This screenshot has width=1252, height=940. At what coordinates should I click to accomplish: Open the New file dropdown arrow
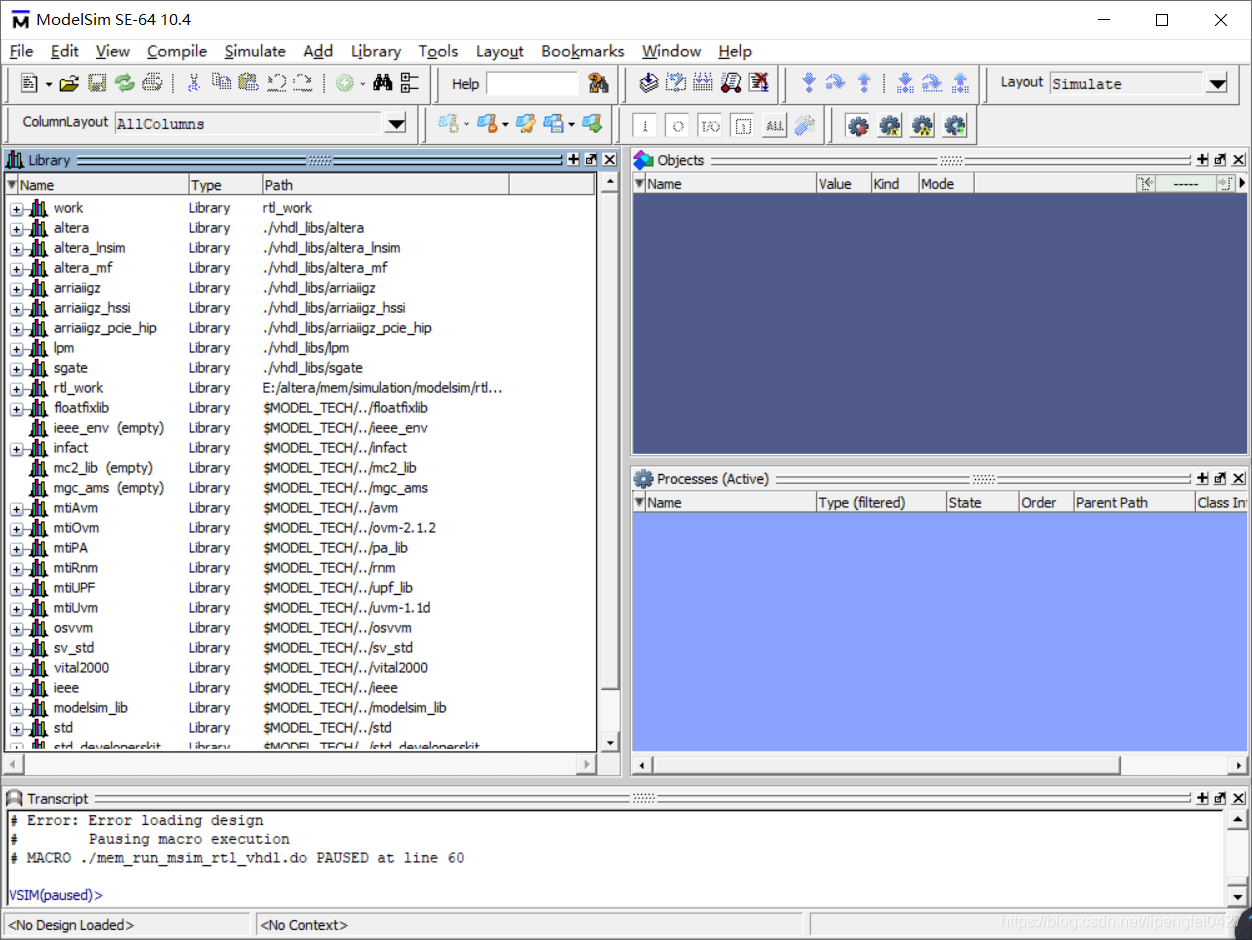tap(48, 84)
